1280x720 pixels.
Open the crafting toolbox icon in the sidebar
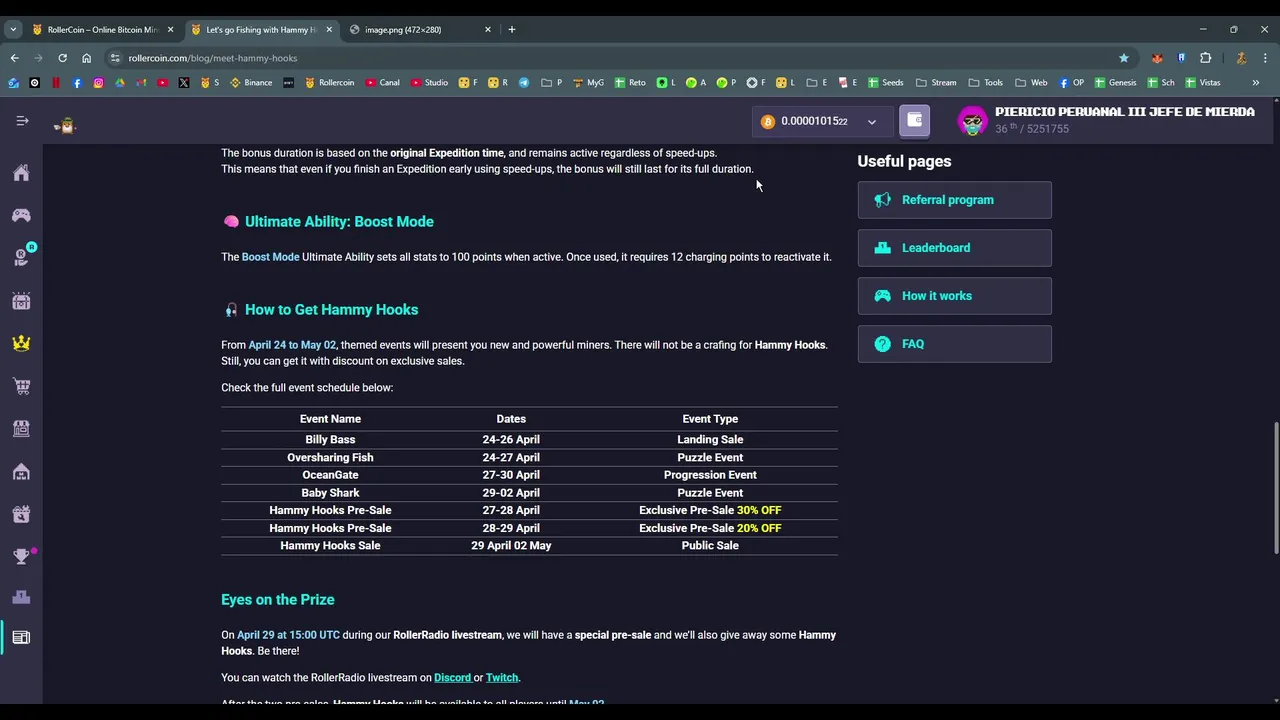click(x=21, y=514)
